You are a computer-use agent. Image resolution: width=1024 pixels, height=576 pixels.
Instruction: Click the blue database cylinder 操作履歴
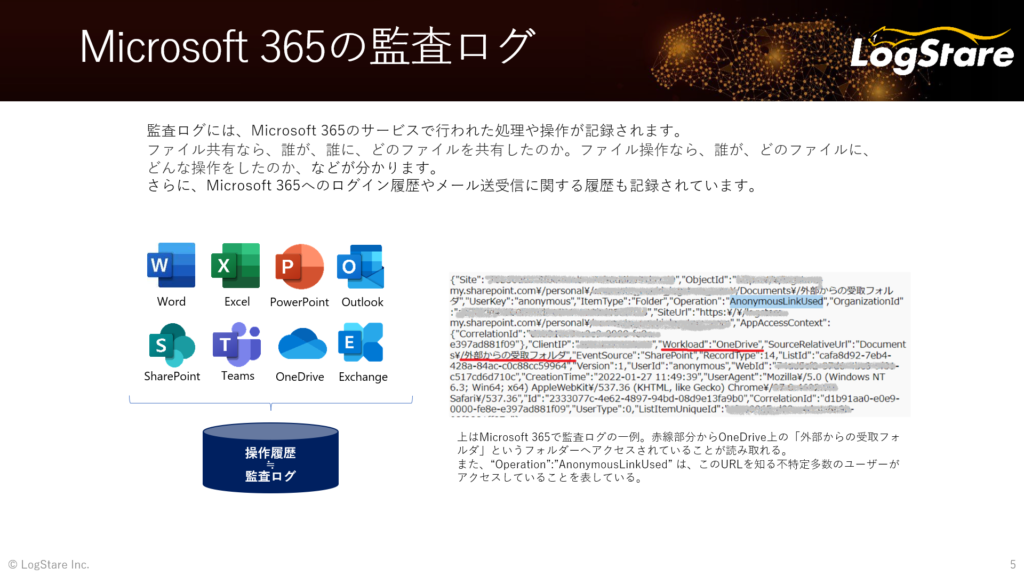tap(270, 457)
